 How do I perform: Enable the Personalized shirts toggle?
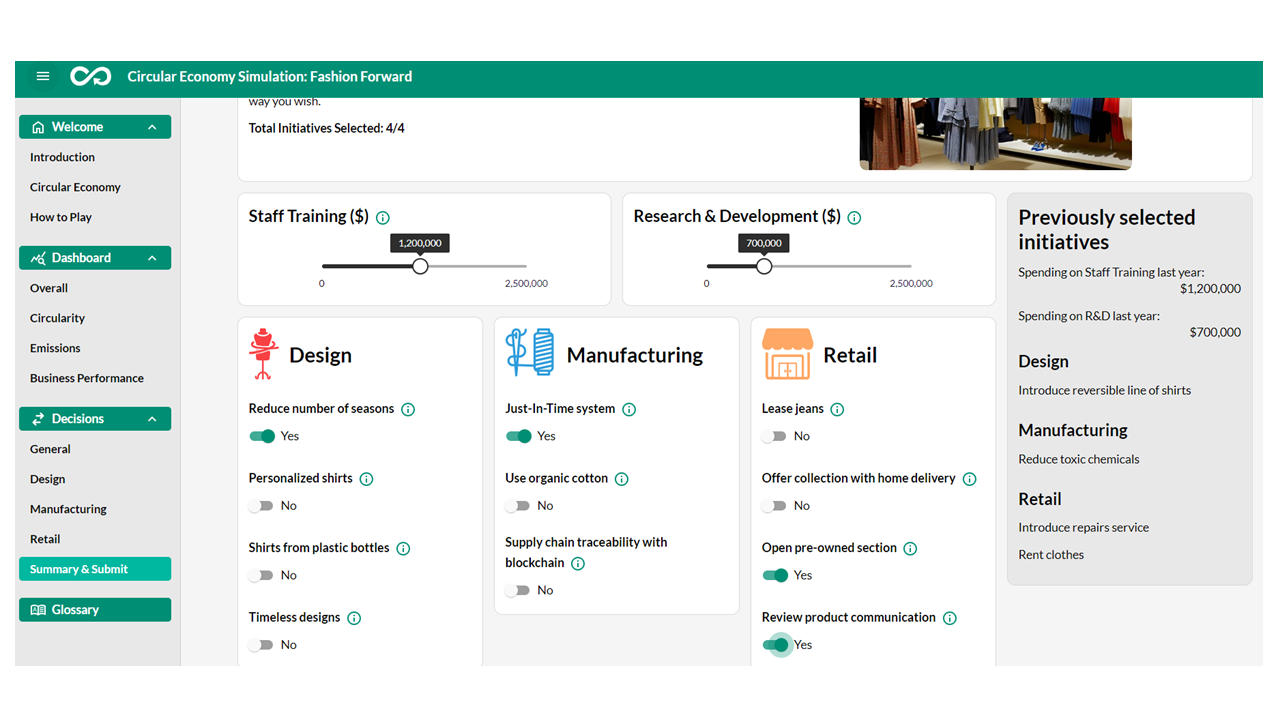coord(262,506)
